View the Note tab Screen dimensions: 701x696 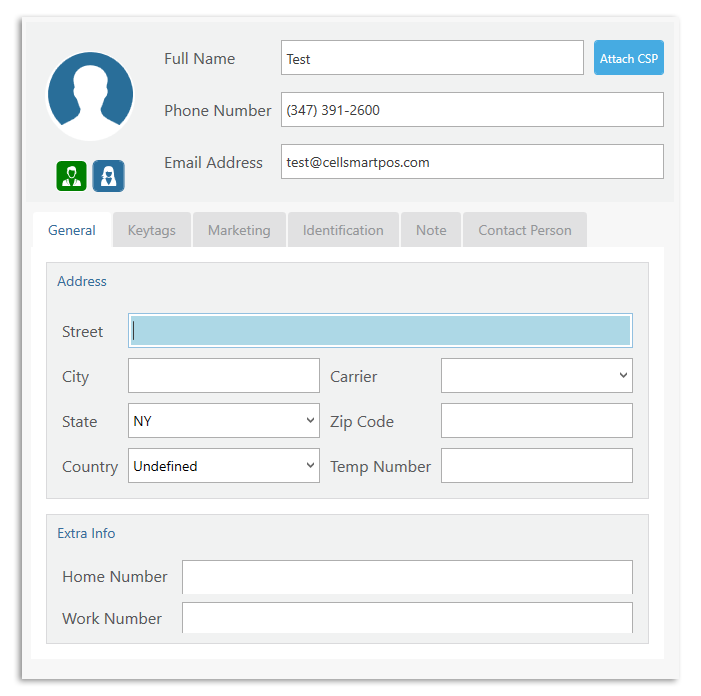pyautogui.click(x=431, y=230)
